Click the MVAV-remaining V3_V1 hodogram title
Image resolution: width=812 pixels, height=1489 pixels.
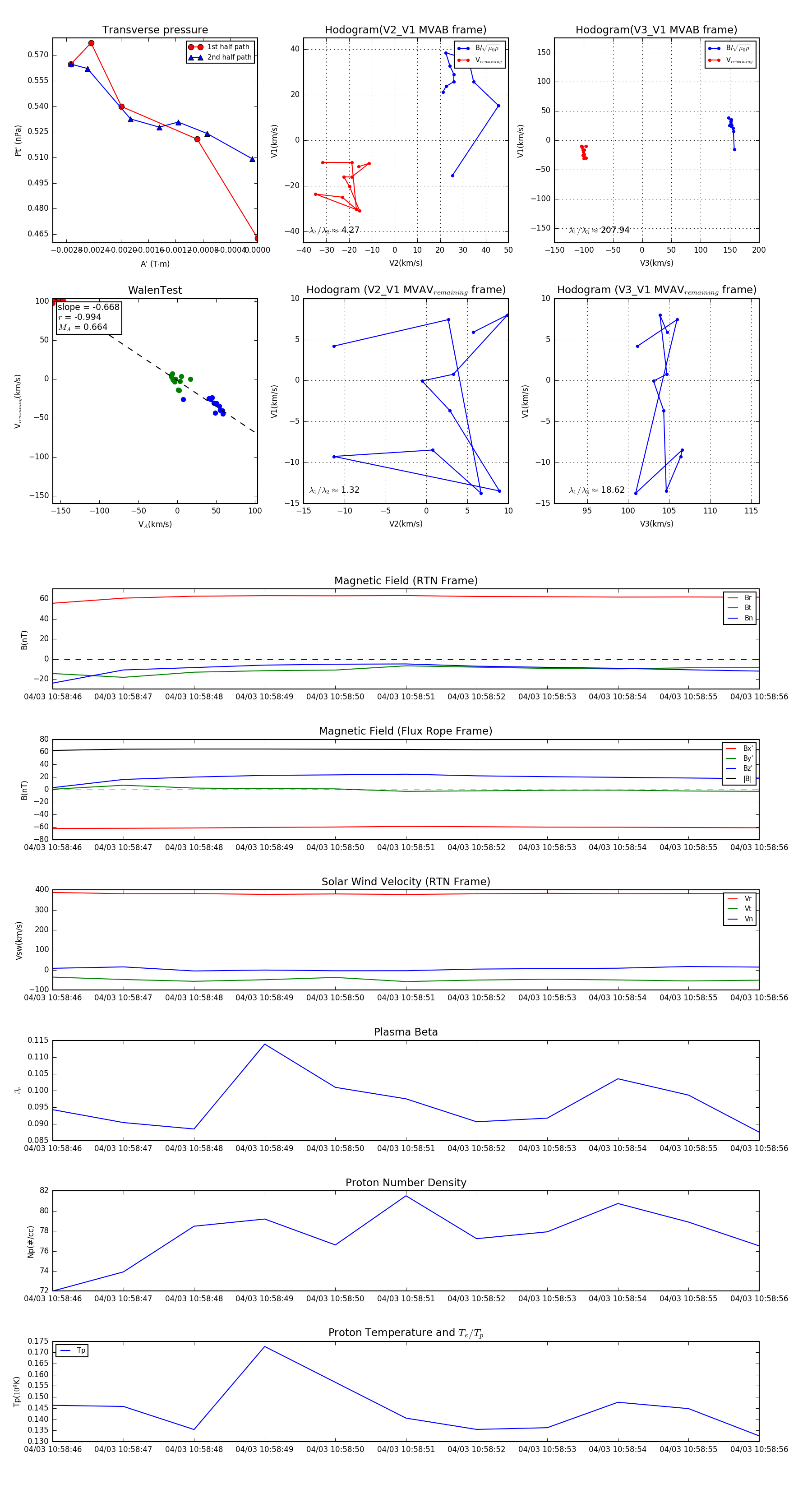pos(656,290)
